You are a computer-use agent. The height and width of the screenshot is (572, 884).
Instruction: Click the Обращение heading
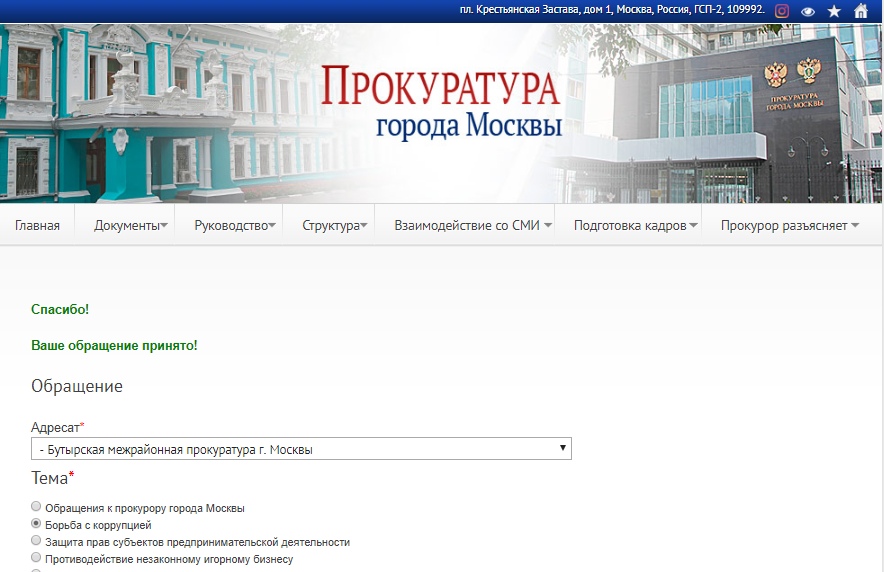[x=77, y=386]
